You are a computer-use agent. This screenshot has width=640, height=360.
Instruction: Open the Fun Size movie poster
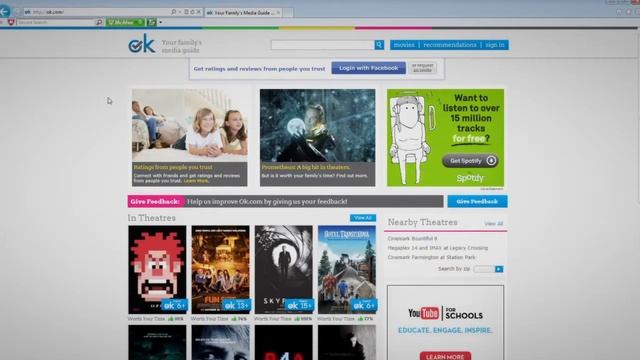point(220,269)
